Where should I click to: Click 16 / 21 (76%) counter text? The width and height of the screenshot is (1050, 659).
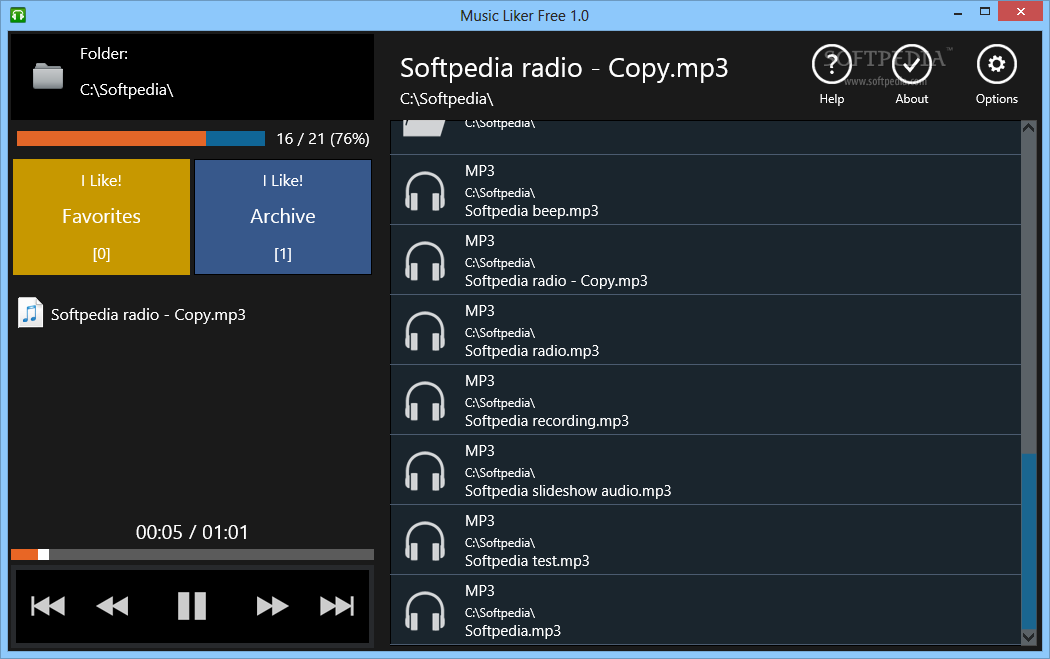tap(323, 139)
